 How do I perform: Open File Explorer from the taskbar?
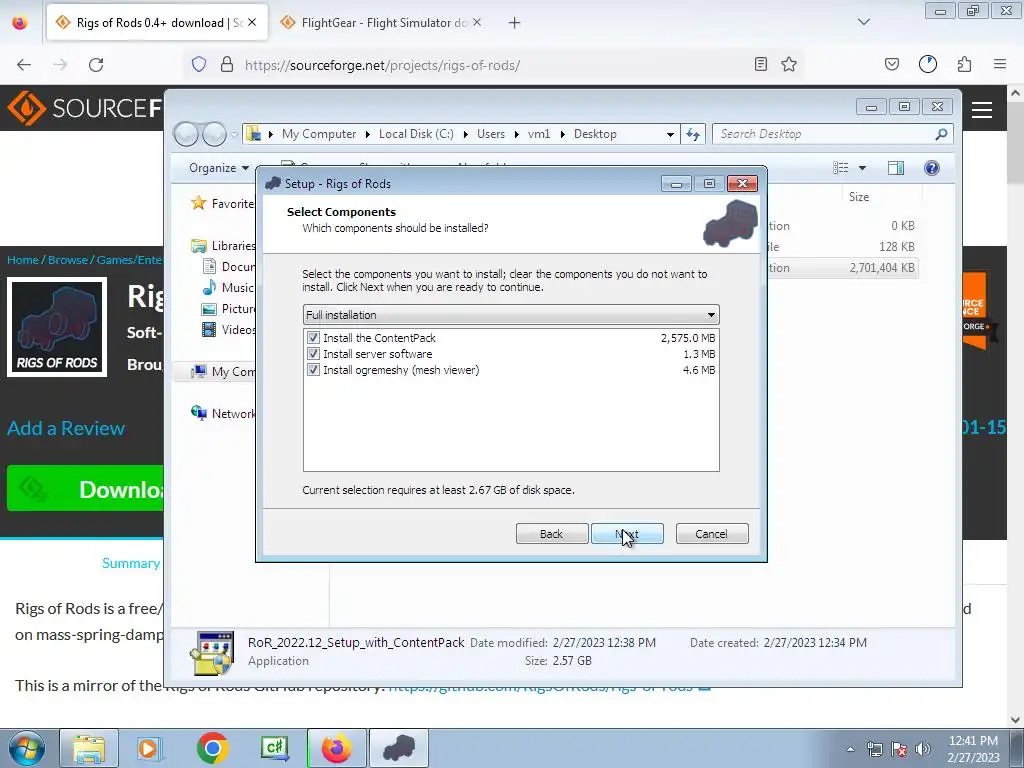(89, 748)
